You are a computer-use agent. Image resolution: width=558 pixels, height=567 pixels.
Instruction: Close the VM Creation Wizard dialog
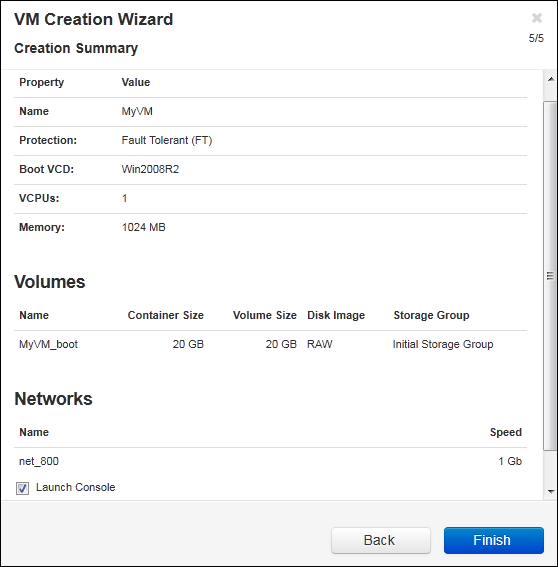click(537, 18)
